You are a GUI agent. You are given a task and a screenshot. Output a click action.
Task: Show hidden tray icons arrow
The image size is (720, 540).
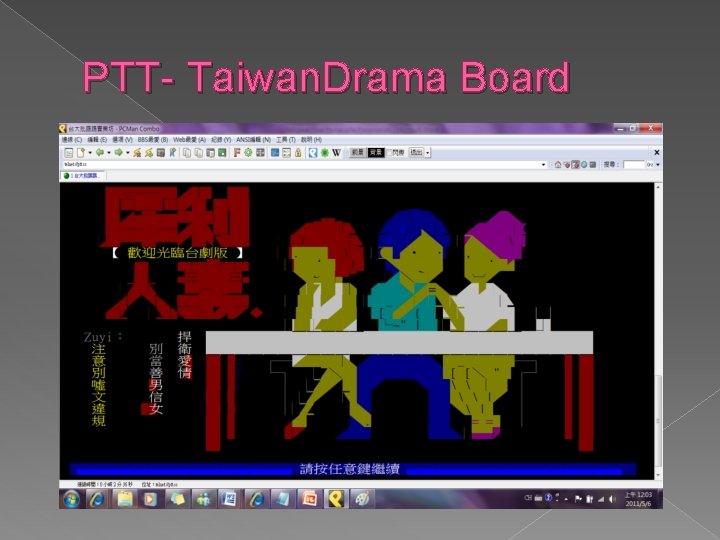(567, 499)
